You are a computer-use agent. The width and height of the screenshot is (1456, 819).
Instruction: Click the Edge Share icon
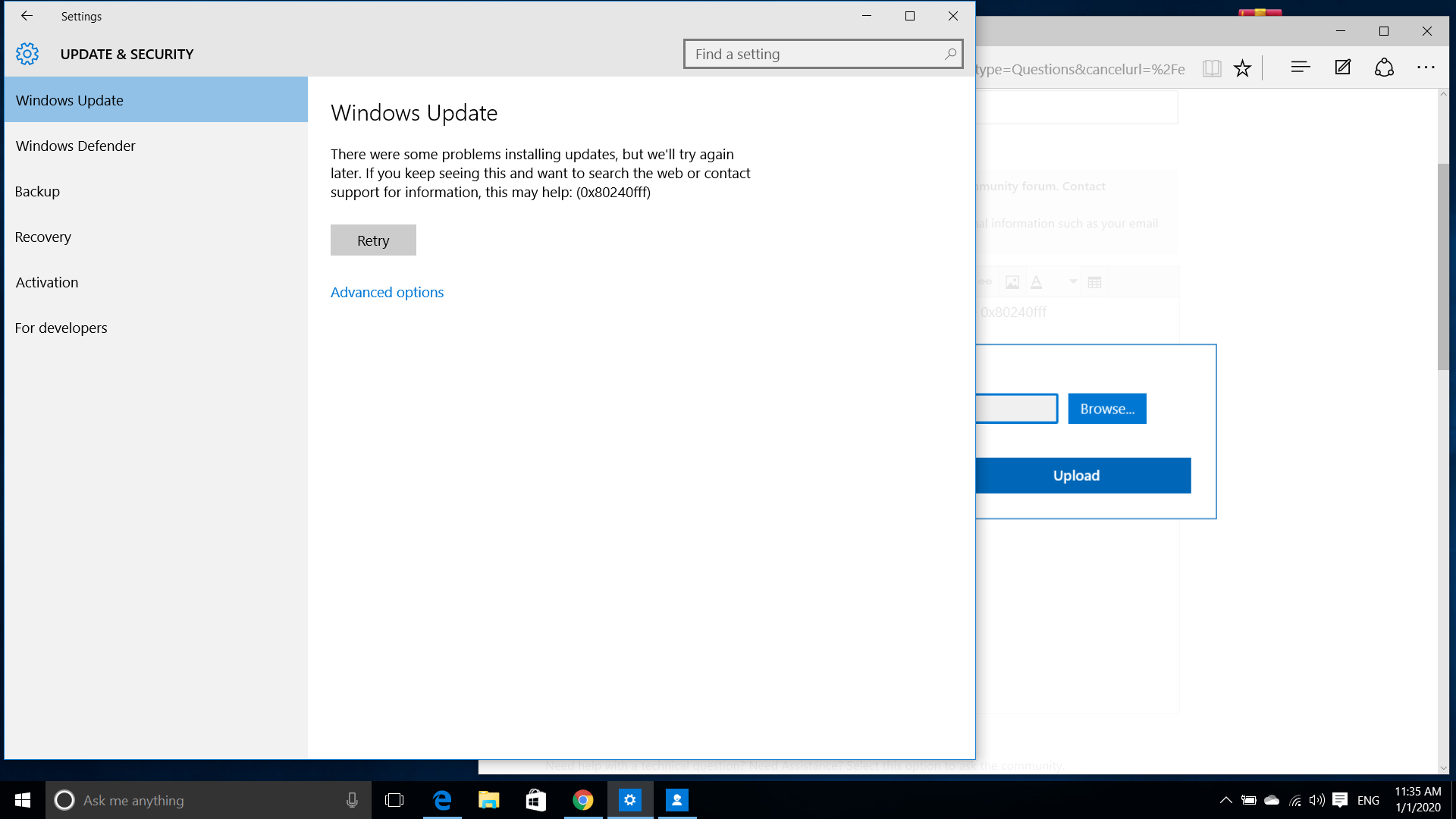click(1384, 67)
